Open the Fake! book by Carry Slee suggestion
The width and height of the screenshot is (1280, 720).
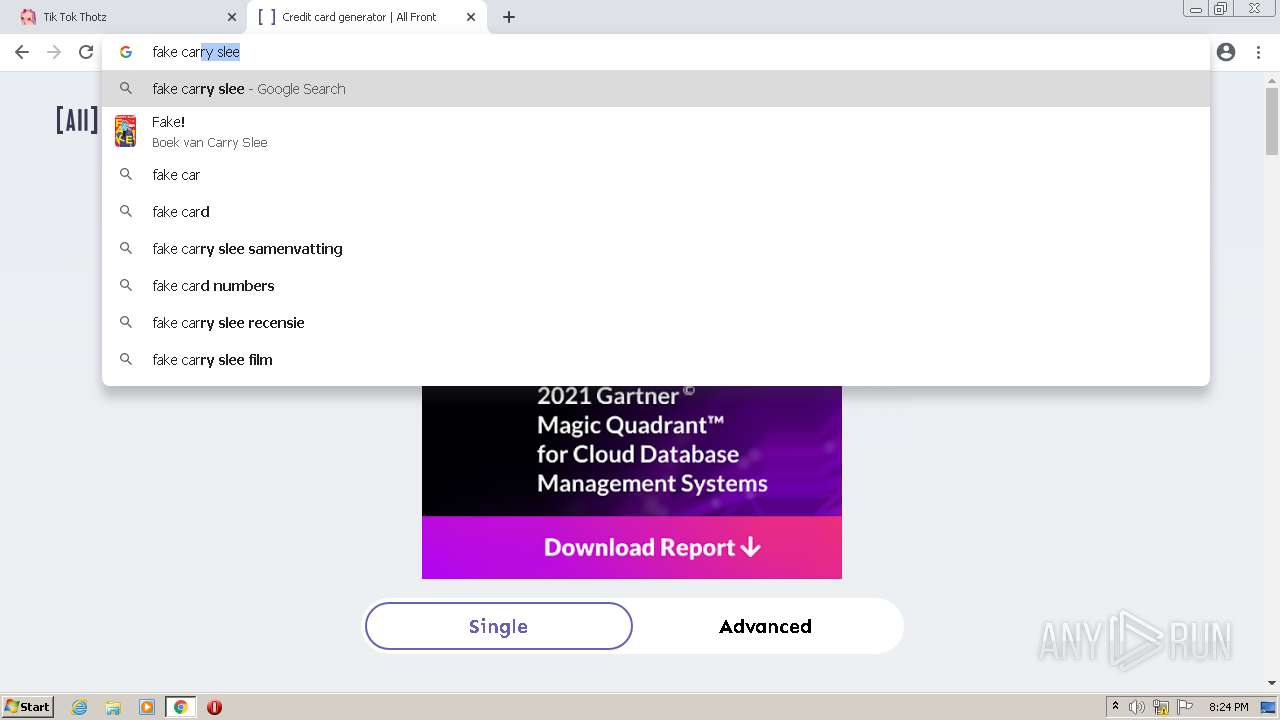tap(656, 131)
